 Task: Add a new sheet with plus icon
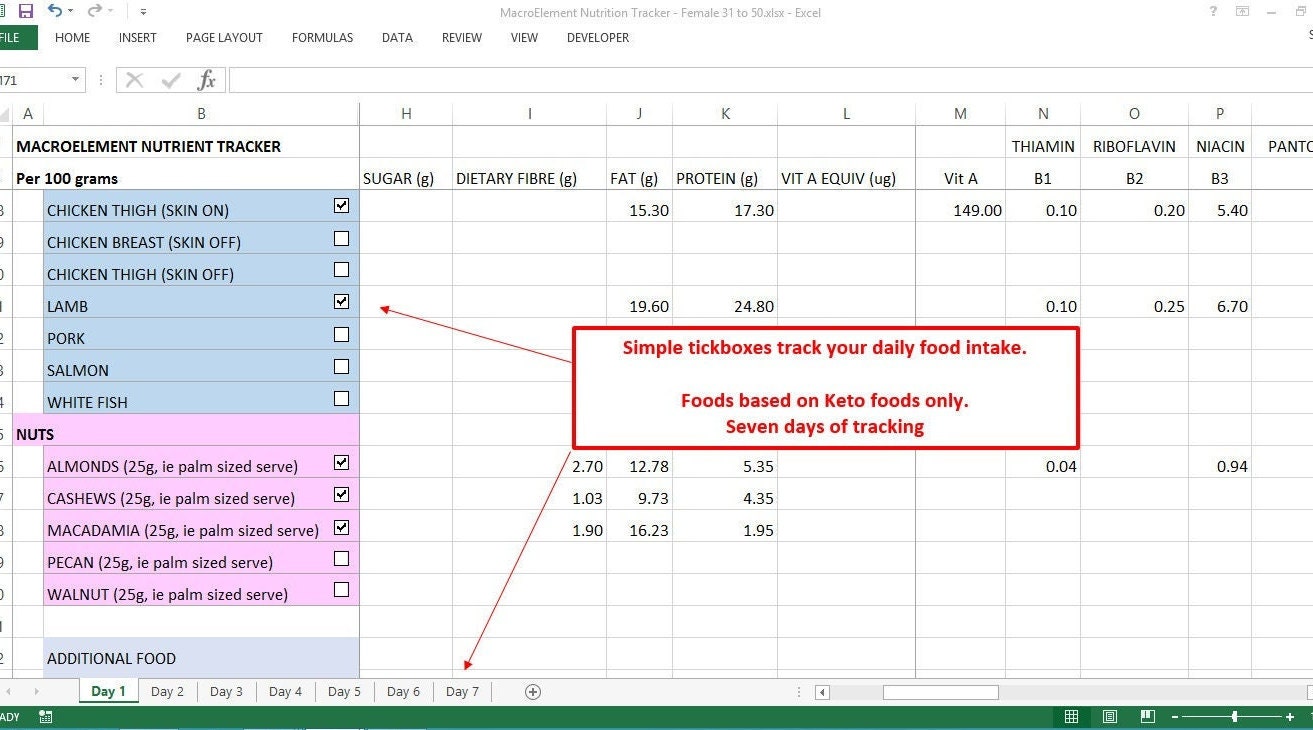(533, 691)
